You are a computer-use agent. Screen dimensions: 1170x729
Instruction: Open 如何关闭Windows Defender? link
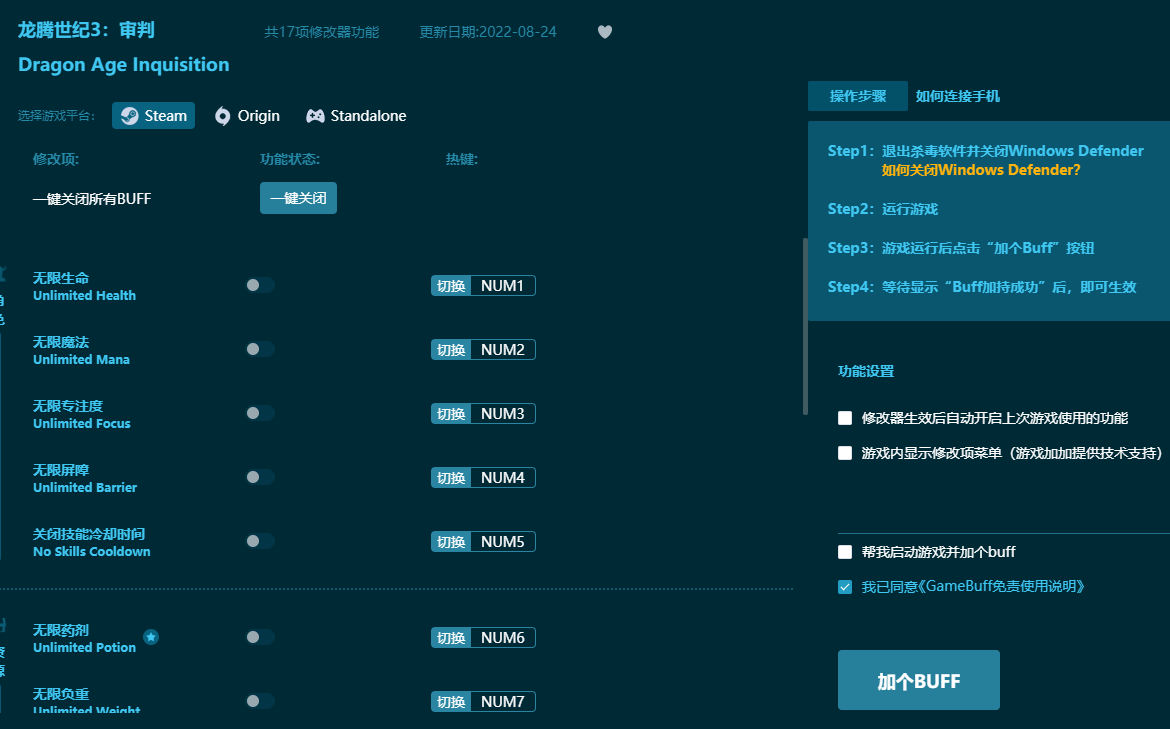pos(981,170)
